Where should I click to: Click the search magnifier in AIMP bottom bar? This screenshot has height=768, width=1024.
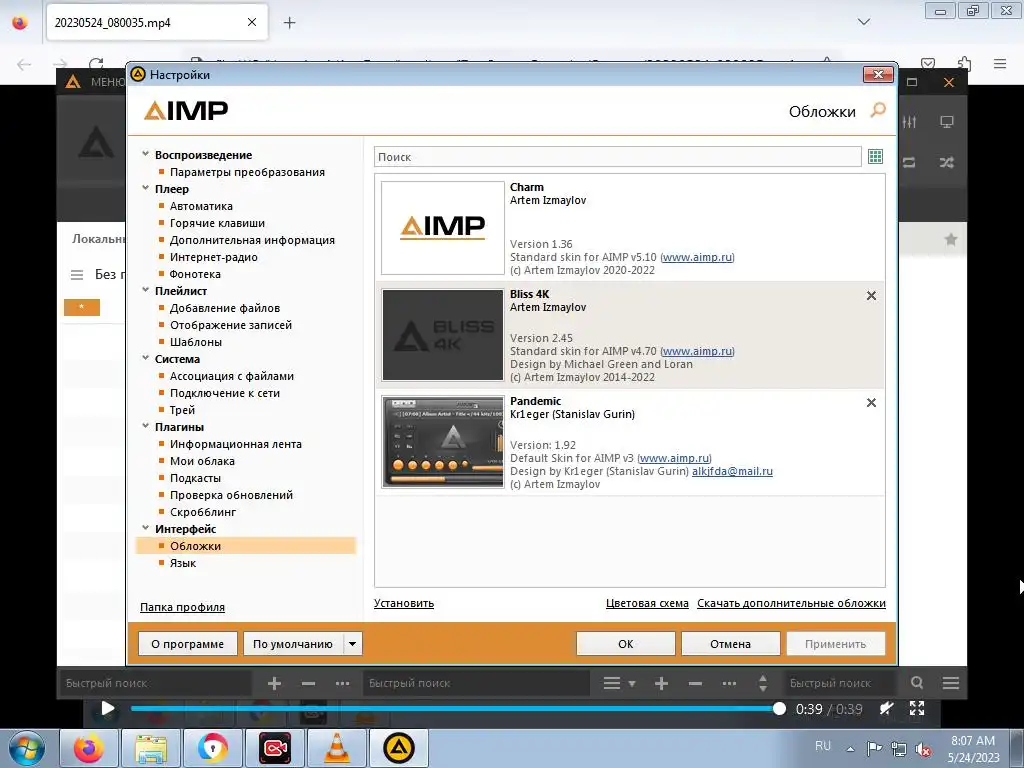(917, 683)
